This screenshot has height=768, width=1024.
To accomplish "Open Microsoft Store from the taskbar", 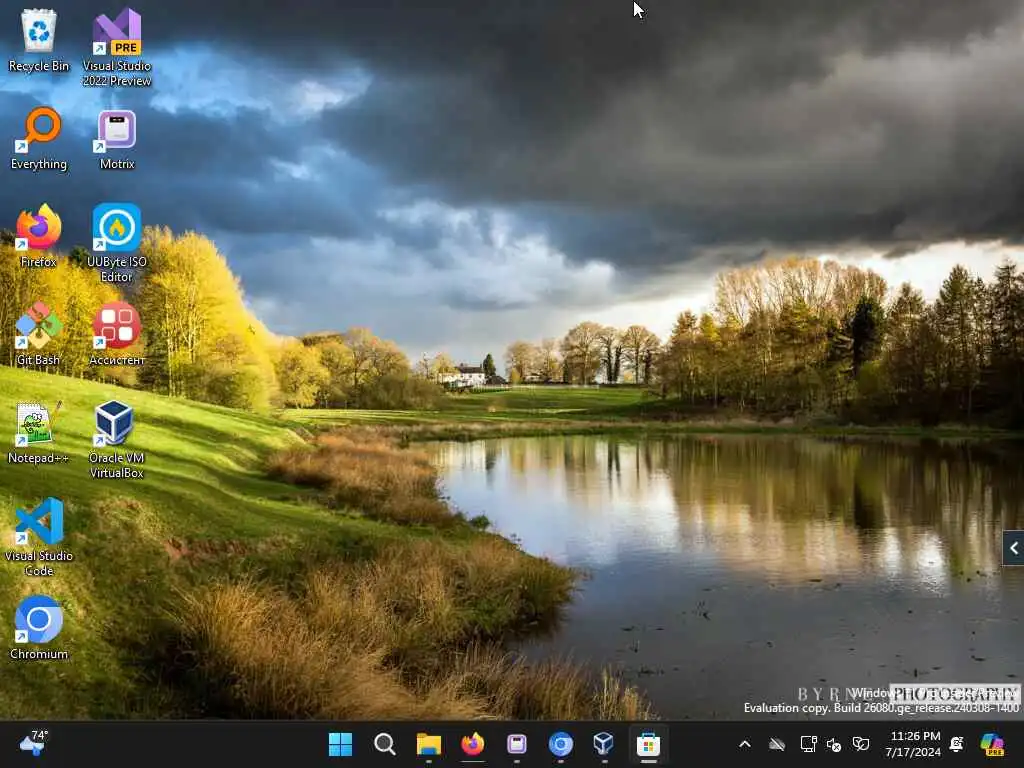I will 648,744.
